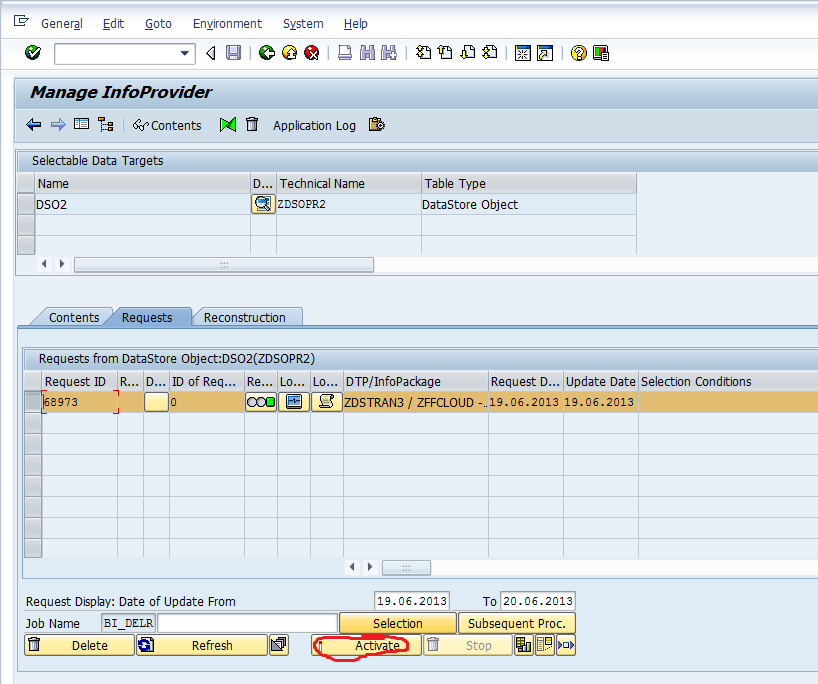818x684 pixels.
Task: Click the green activate flag icon in toolbar
Action: click(227, 125)
